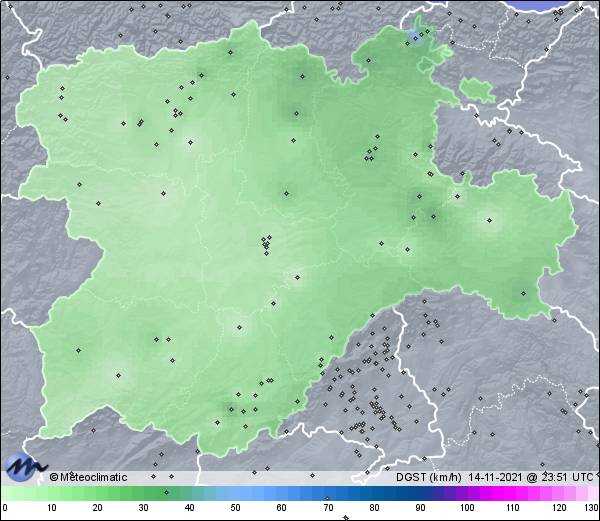This screenshot has width=600, height=521.
Task: Click the '90' label on the scale
Action: [x=421, y=508]
